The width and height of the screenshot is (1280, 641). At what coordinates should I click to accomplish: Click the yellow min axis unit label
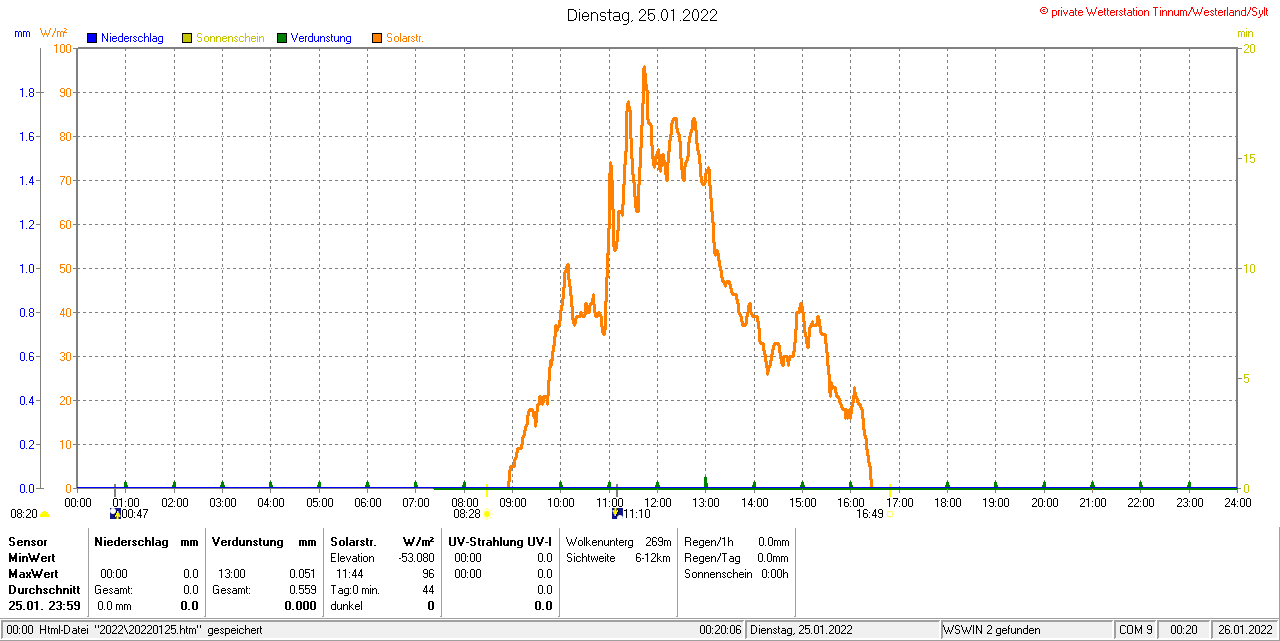click(1245, 33)
